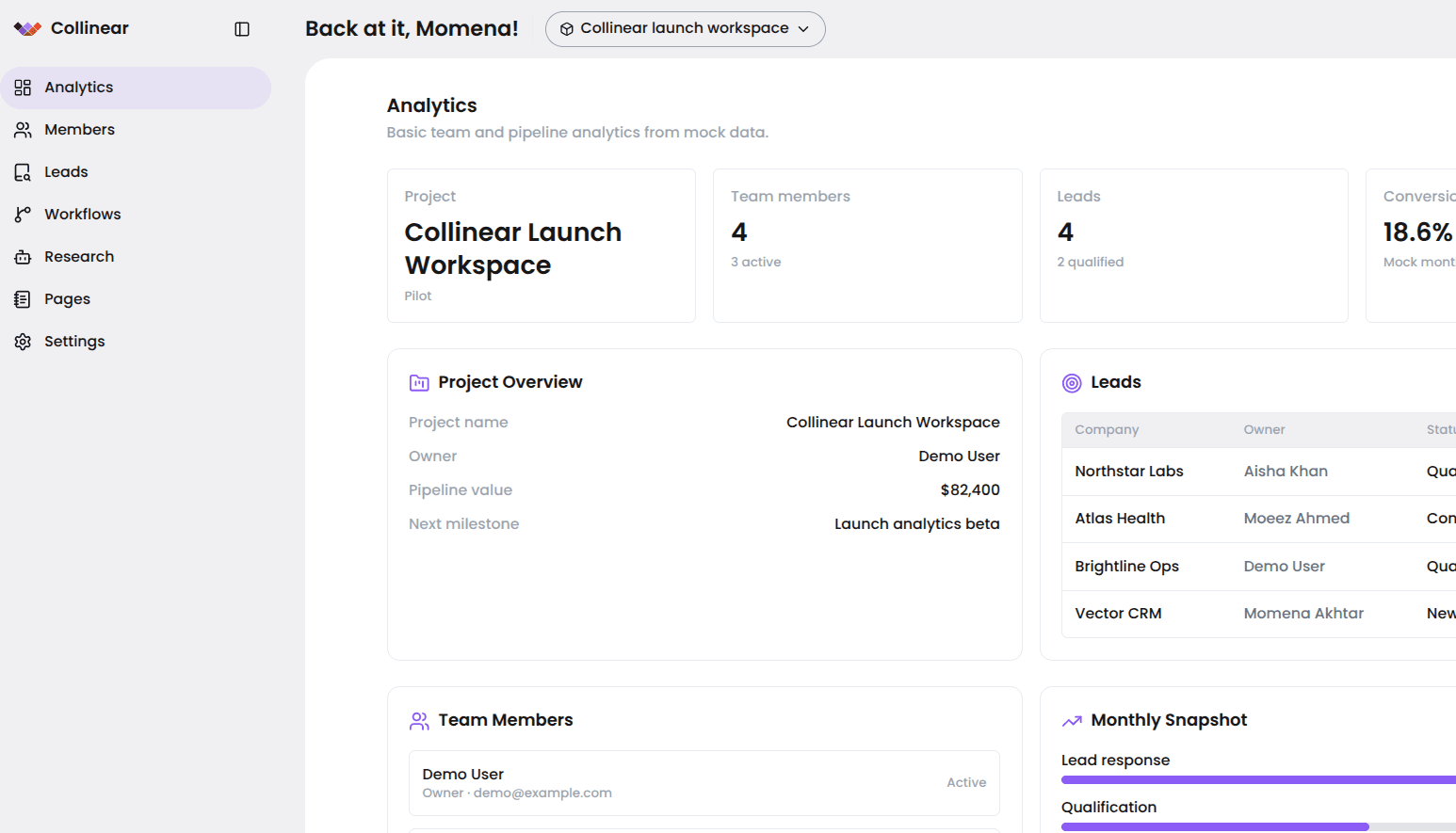Open the Demo User team member row
The image size is (1456, 833).
click(x=704, y=783)
